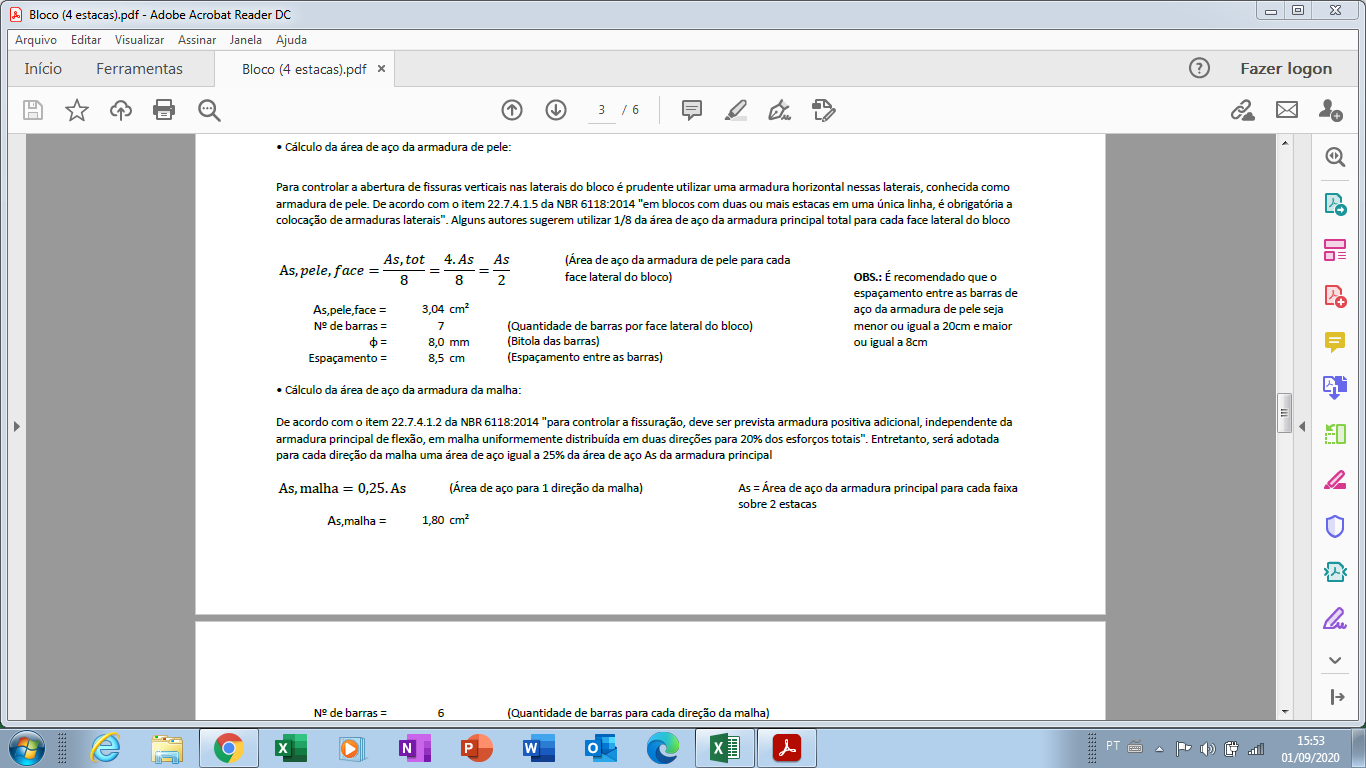This screenshot has width=1366, height=768.
Task: Go to previous page arrow
Action: 512,110
